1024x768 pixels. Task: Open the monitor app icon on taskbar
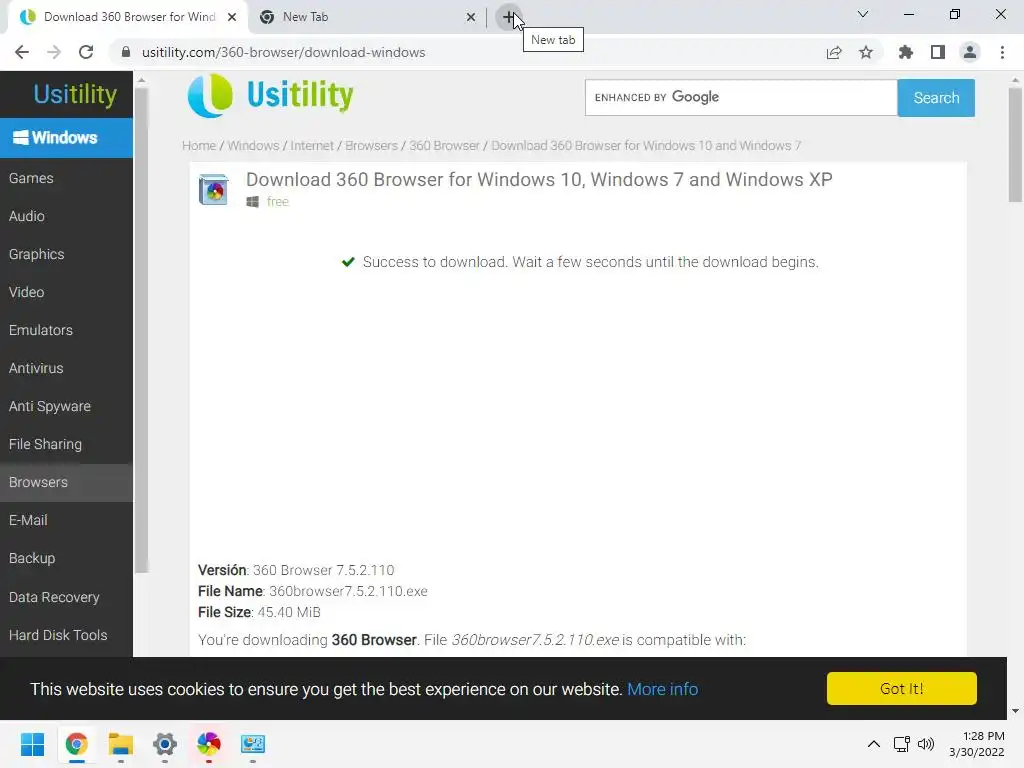tap(253, 744)
